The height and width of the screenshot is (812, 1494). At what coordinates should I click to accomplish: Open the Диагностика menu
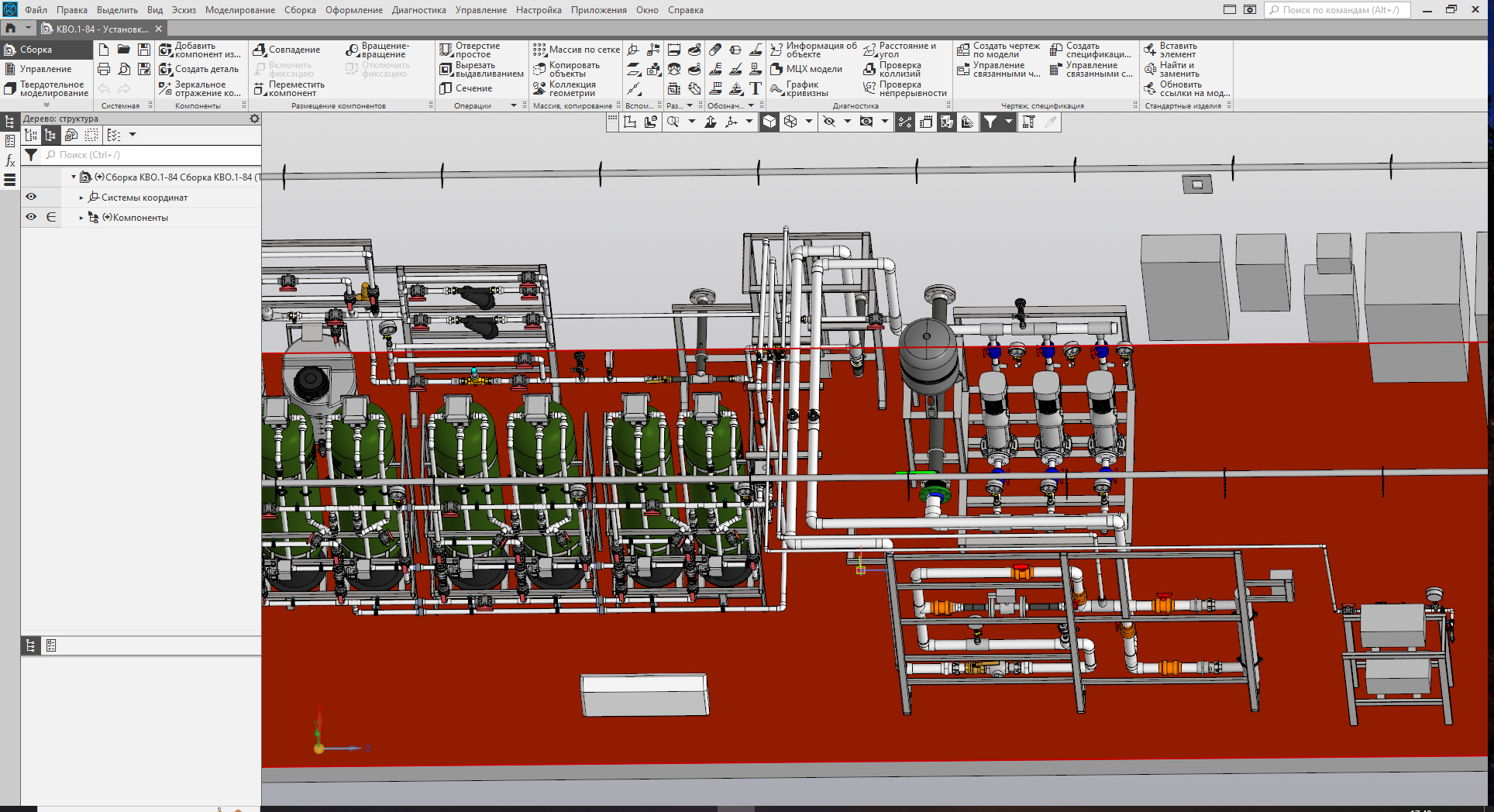click(418, 10)
